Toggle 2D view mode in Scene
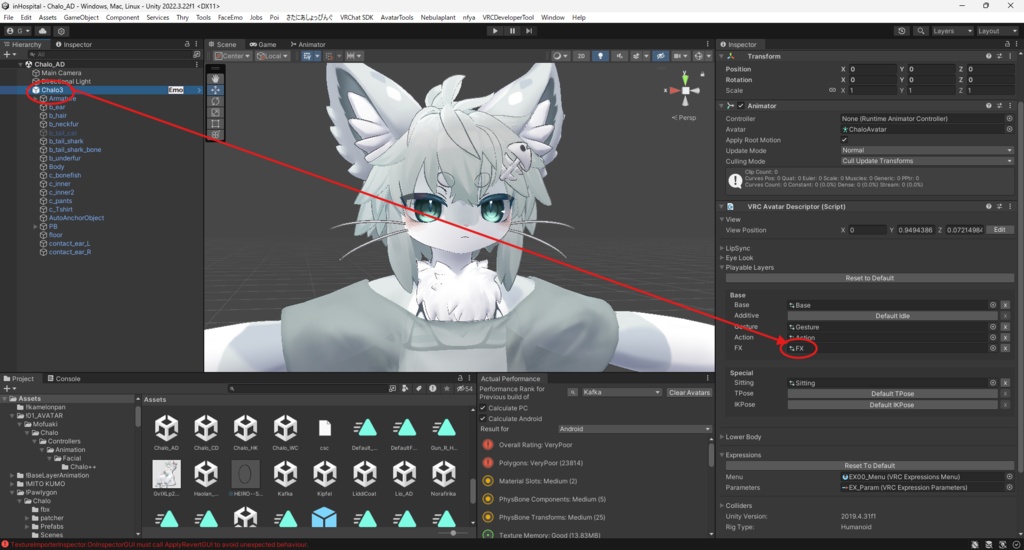Viewport: 1024px width, 550px height. (x=581, y=56)
